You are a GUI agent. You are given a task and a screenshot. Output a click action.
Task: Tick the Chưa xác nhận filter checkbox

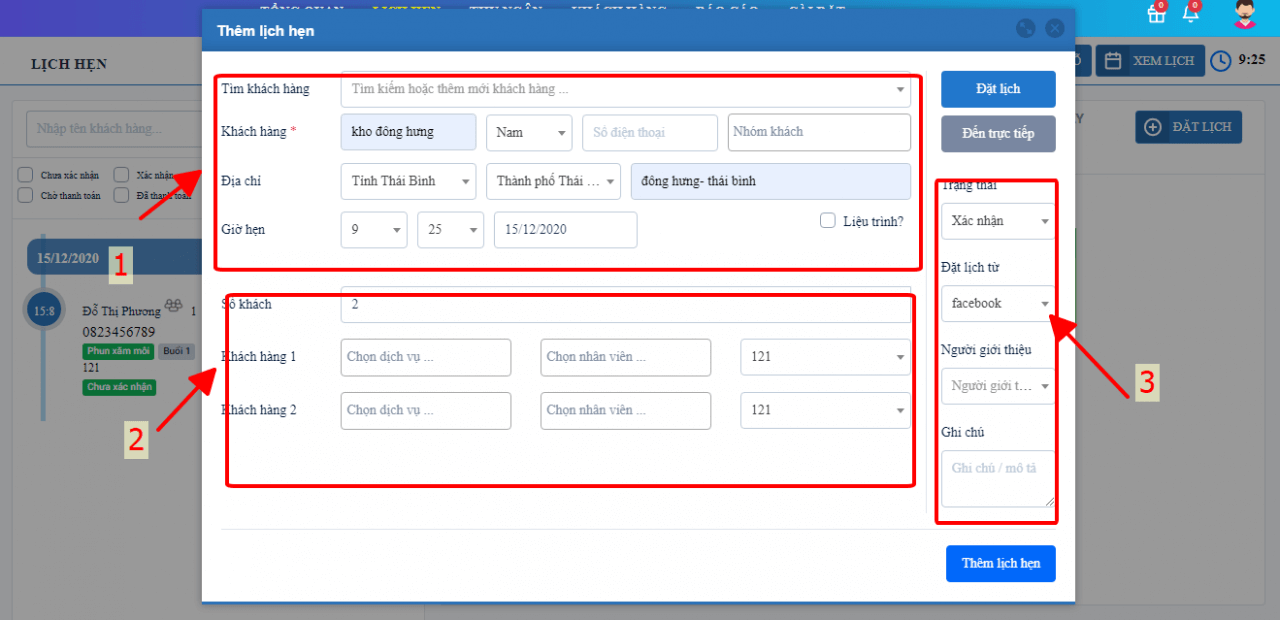click(25, 175)
